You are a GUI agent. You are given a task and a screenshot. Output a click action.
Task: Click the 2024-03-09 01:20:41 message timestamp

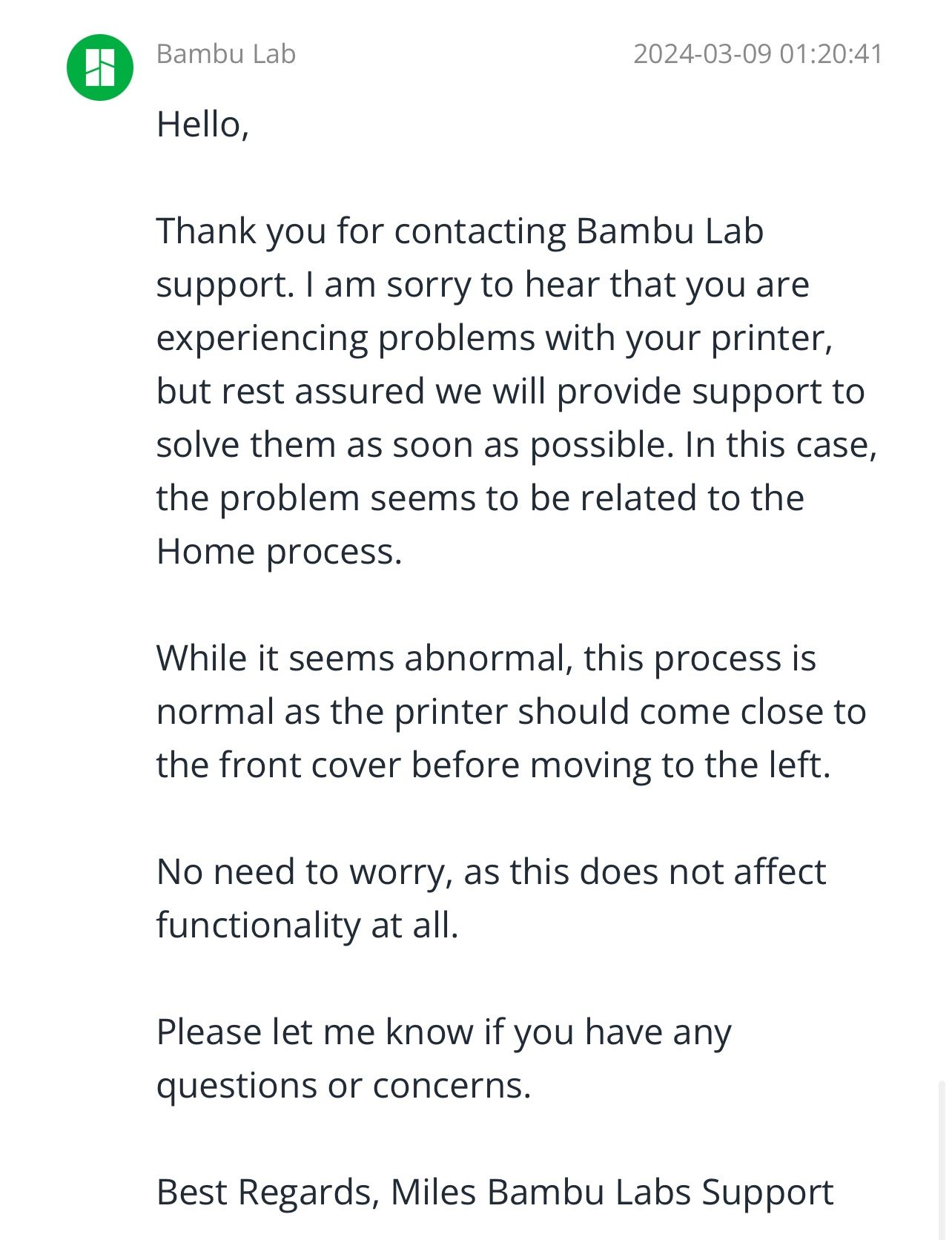tap(758, 54)
